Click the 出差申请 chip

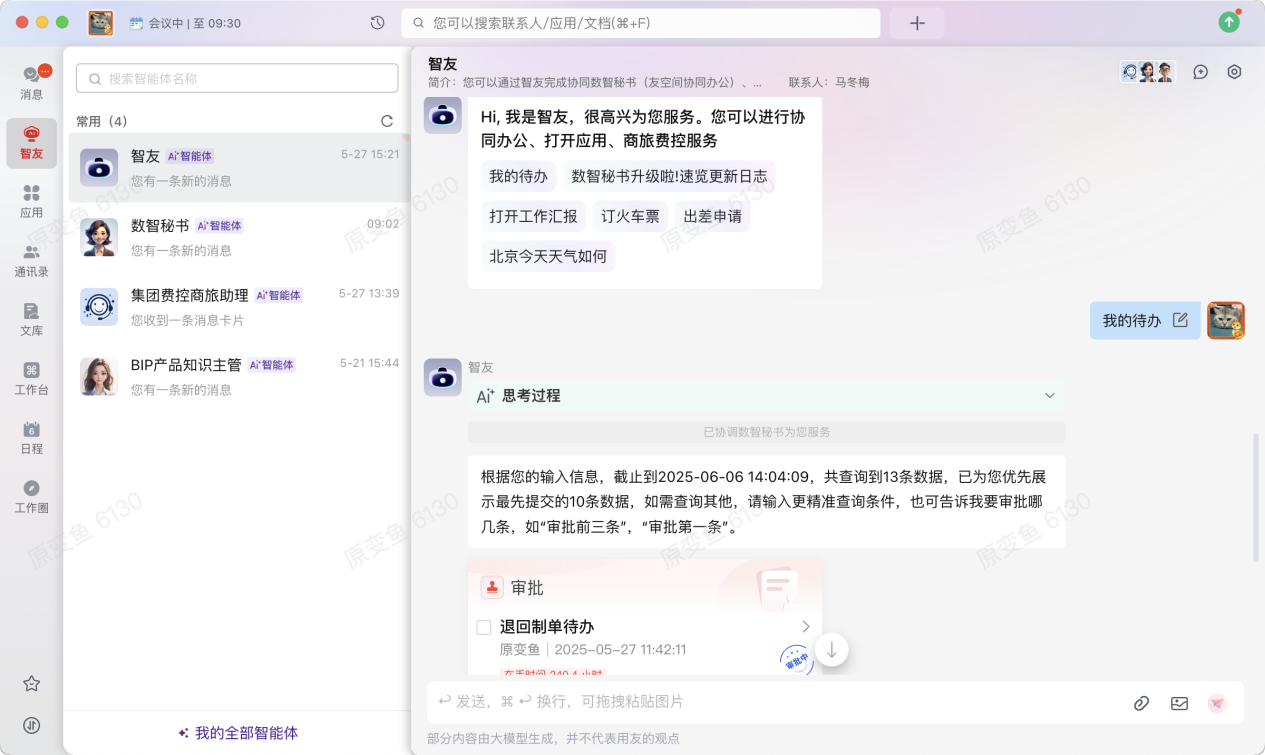point(712,216)
